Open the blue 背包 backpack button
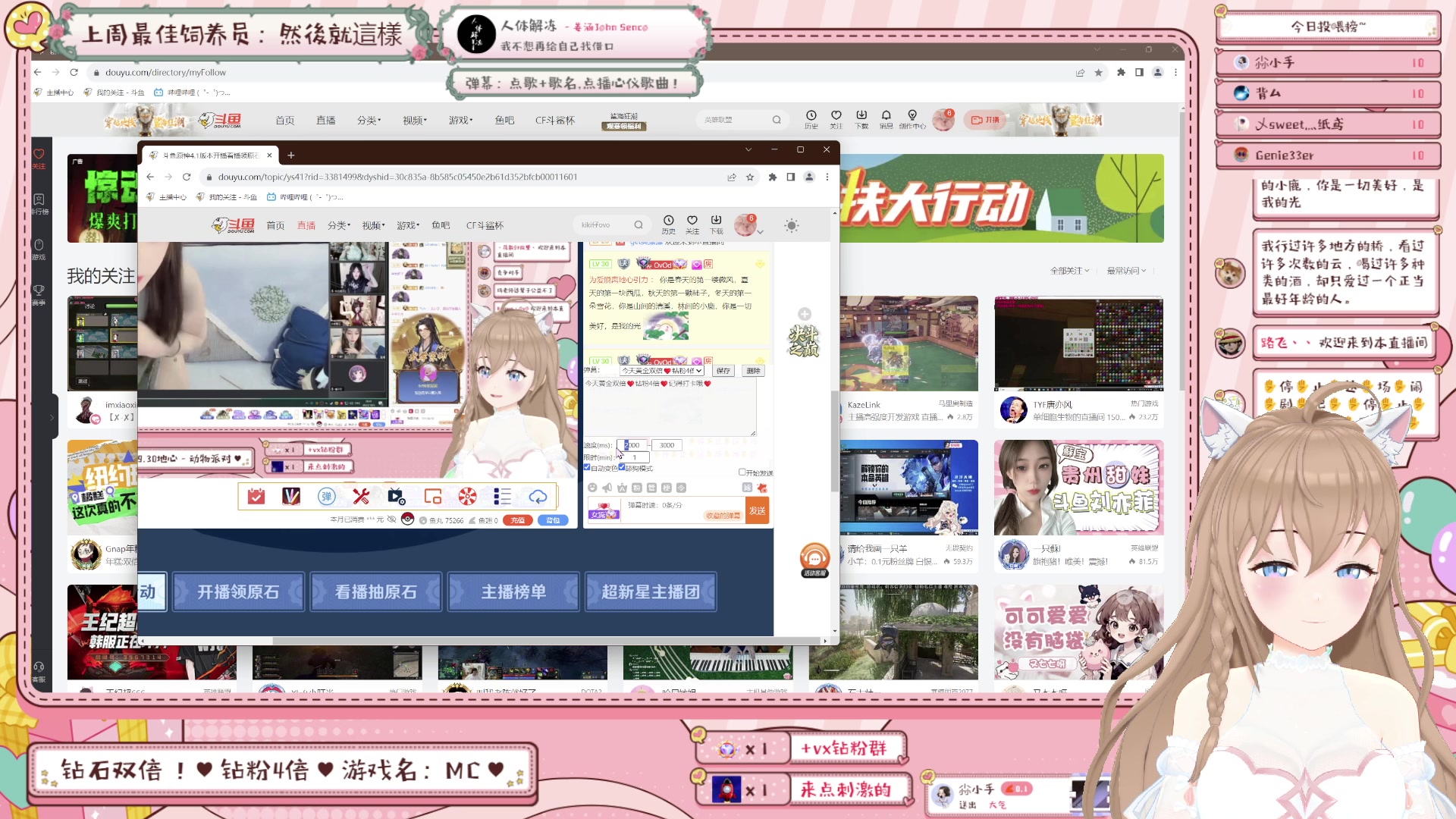This screenshot has width=1456, height=819. tap(553, 520)
